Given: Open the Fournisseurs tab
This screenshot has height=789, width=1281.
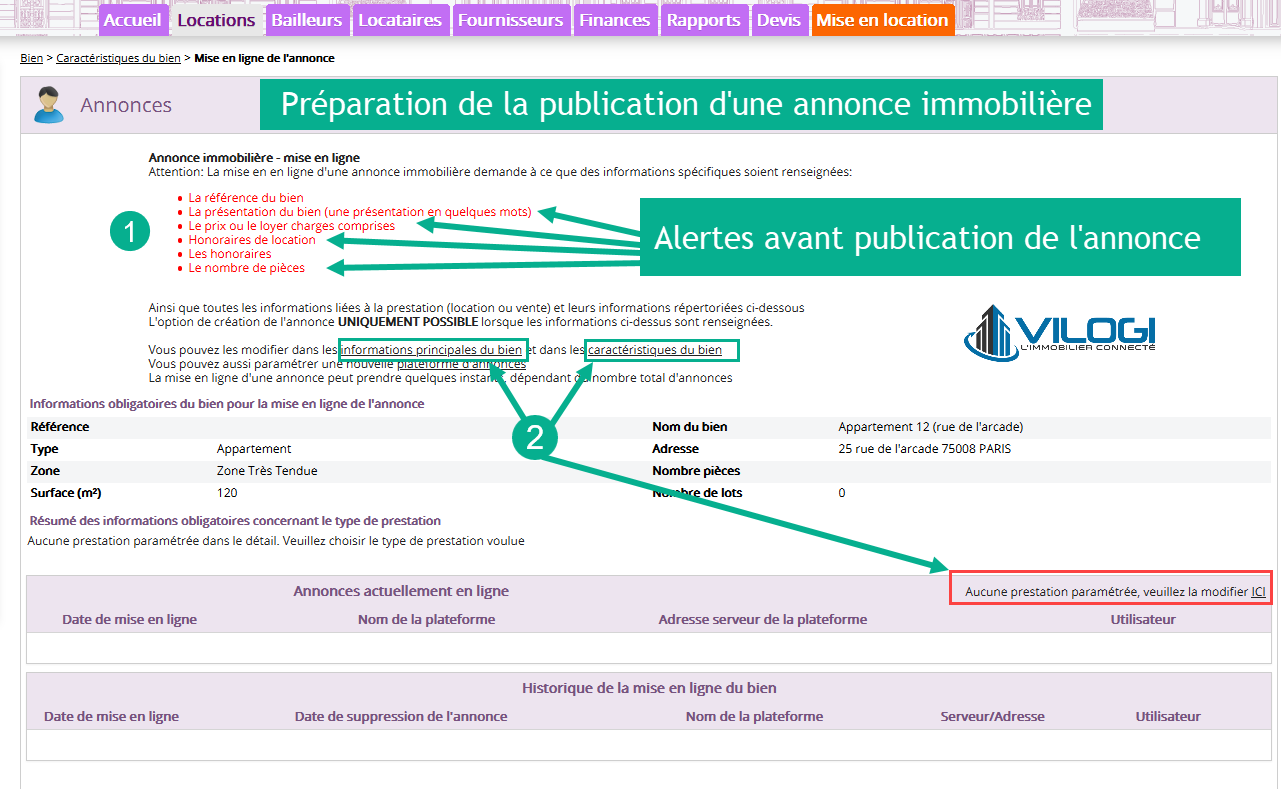Looking at the screenshot, I should click(511, 20).
